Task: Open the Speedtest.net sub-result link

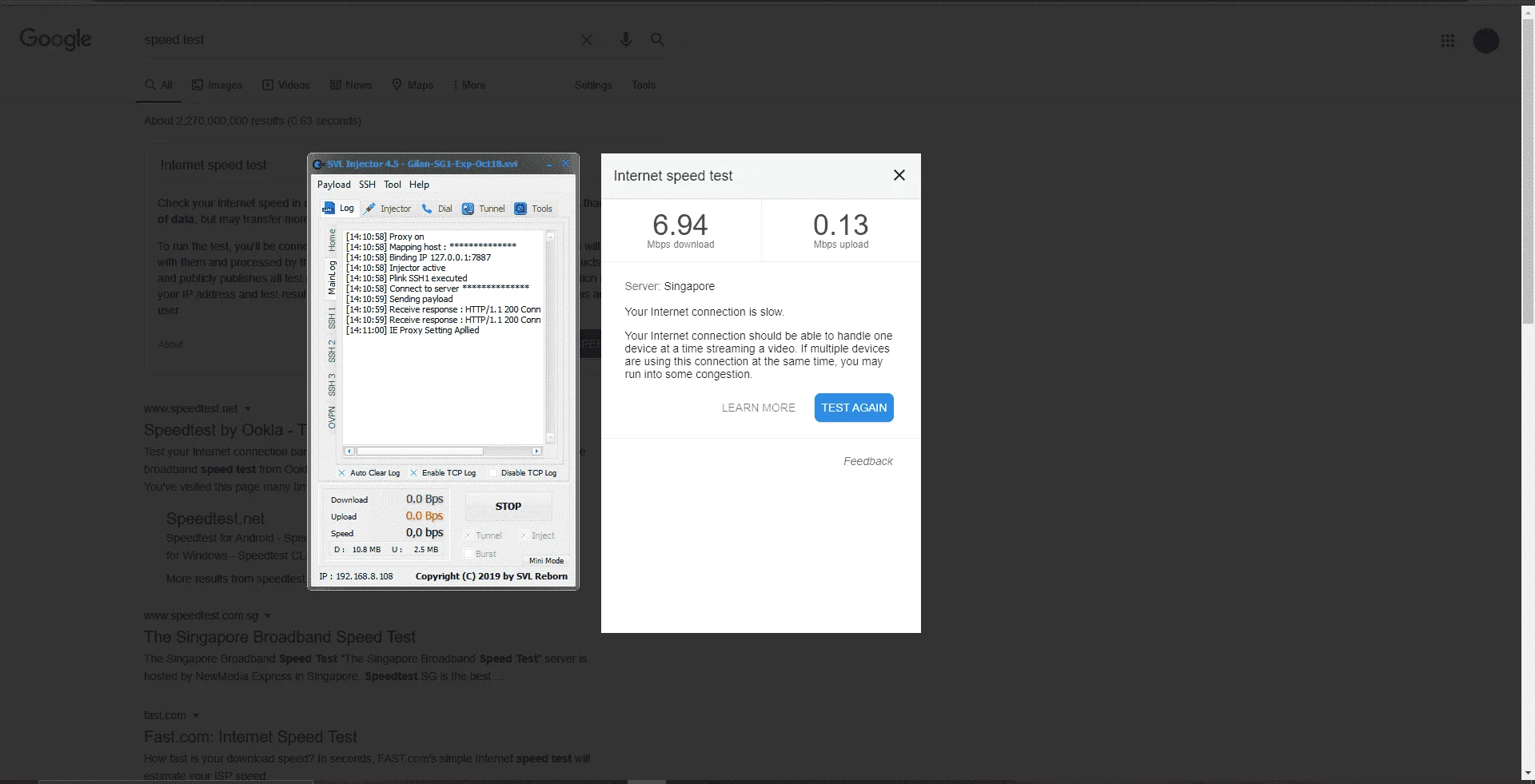Action: [x=215, y=519]
